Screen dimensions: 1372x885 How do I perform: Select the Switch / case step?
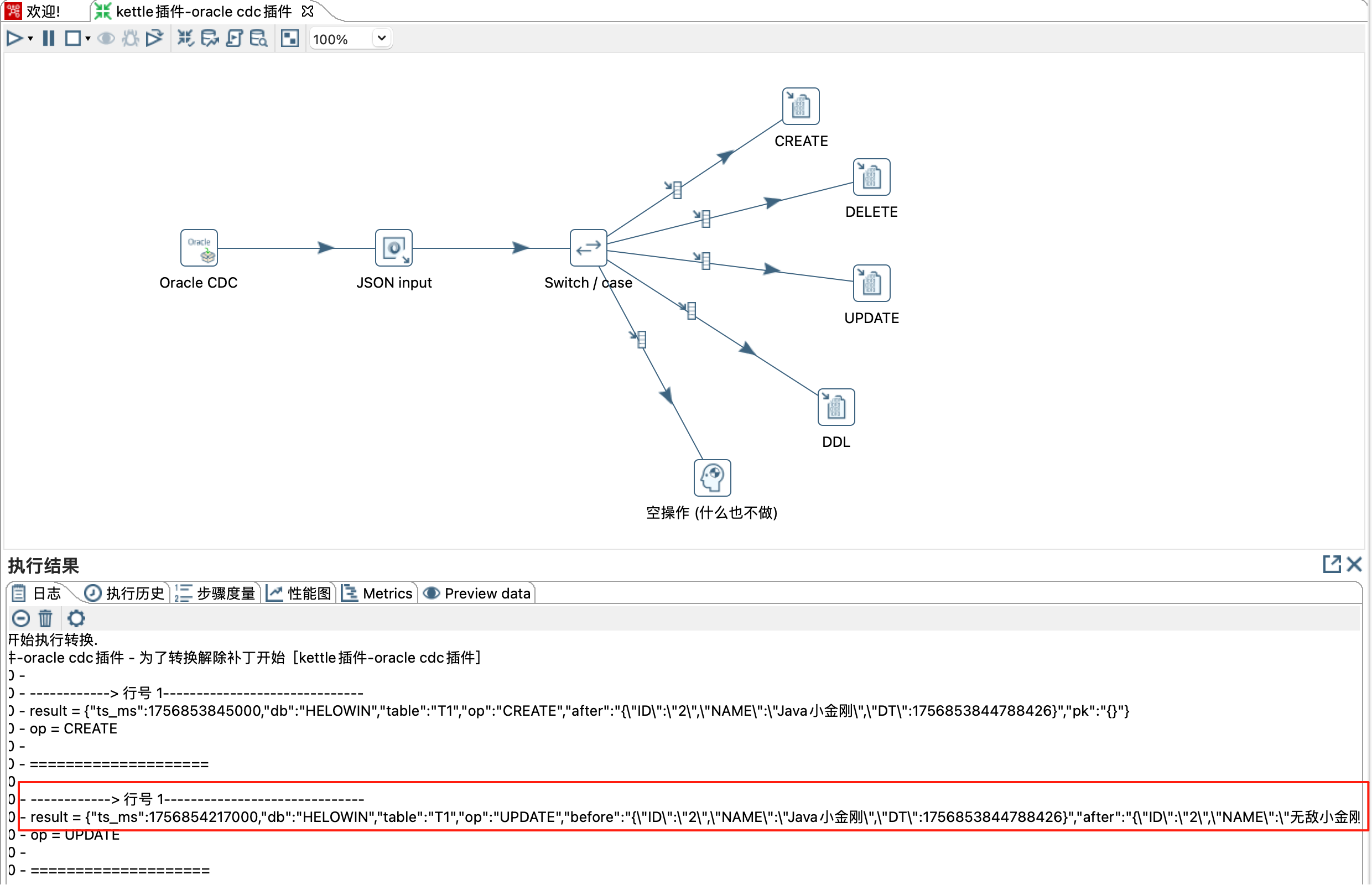click(588, 248)
